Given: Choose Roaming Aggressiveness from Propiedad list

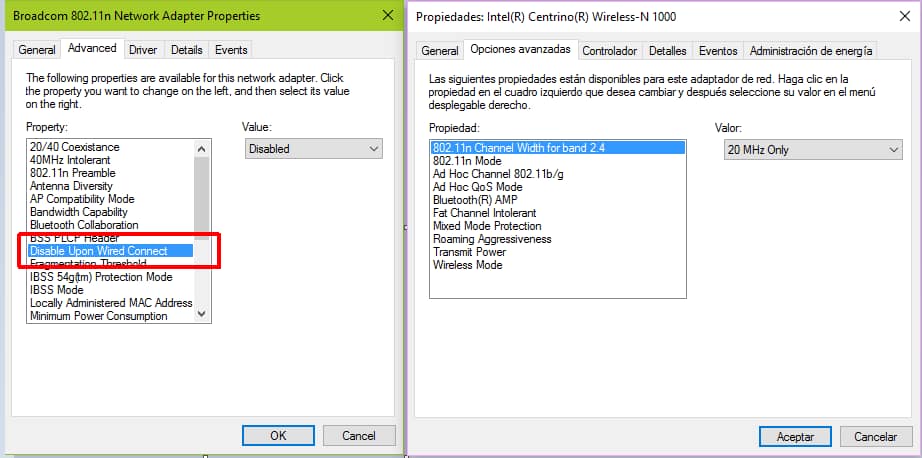Looking at the screenshot, I should coord(491,239).
